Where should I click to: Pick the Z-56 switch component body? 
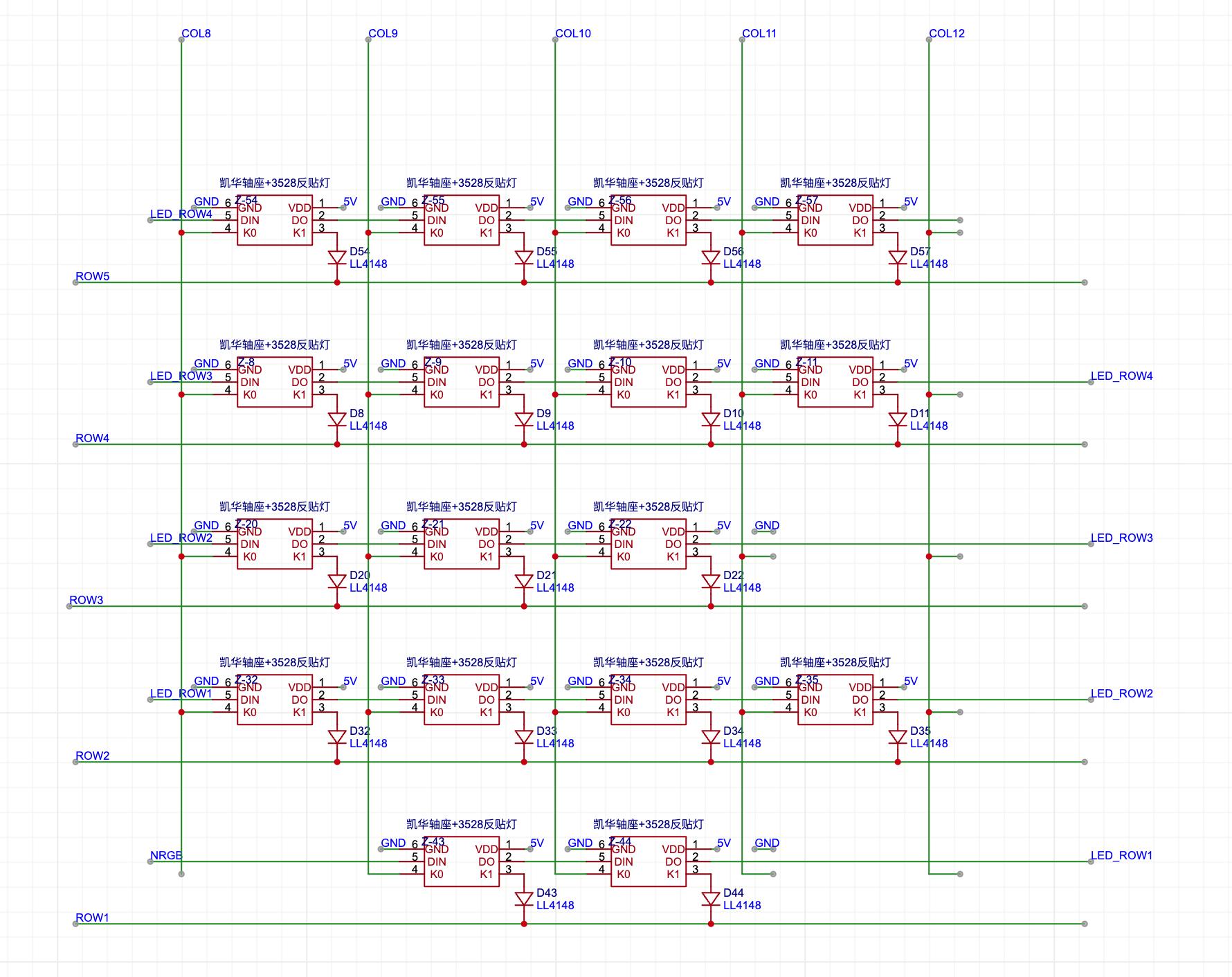[649, 220]
